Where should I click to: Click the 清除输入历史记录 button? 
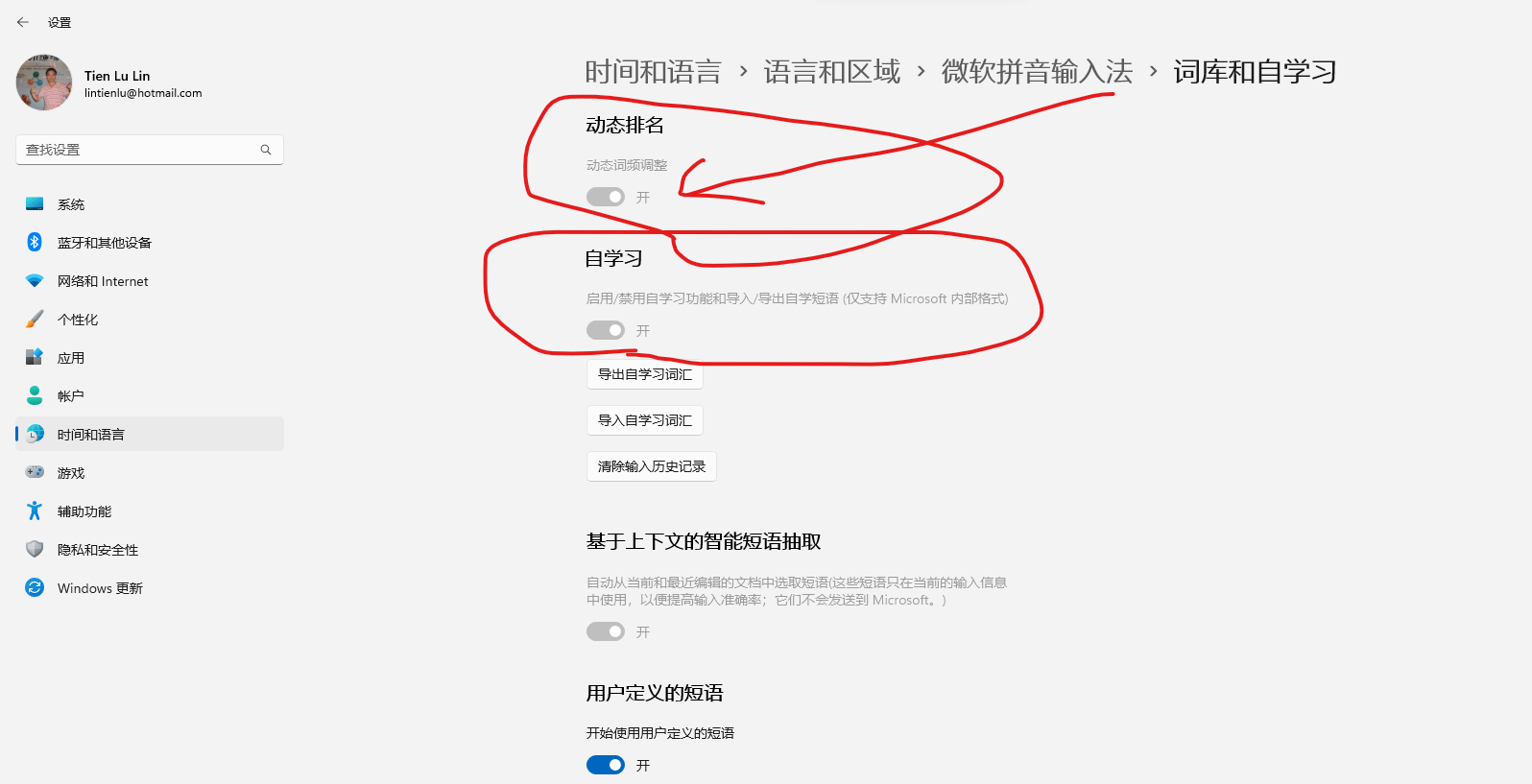(652, 466)
